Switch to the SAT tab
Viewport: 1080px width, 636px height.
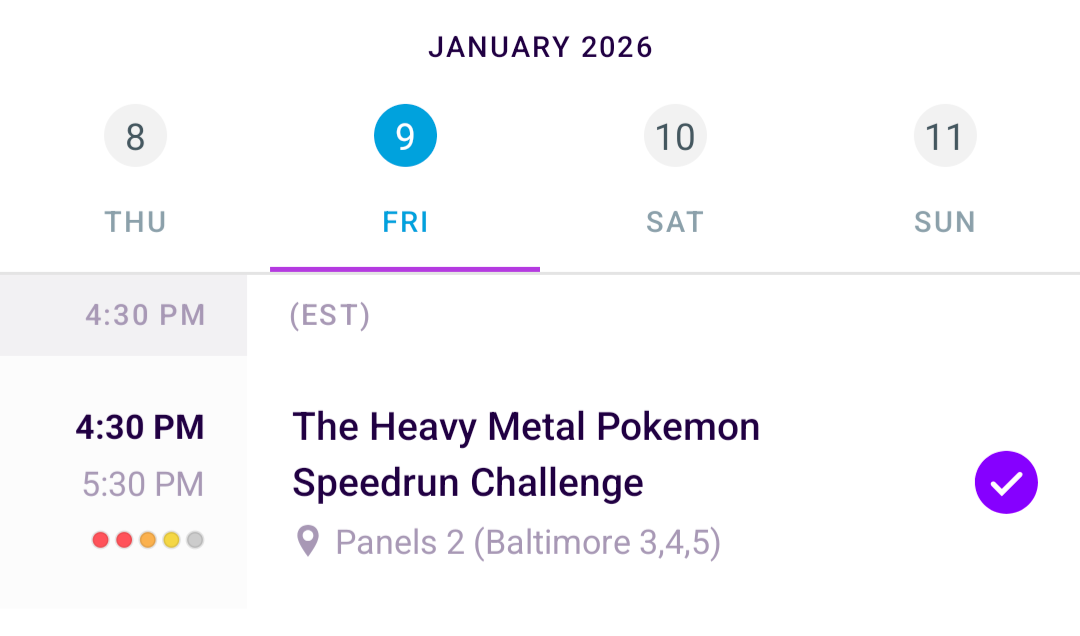[x=675, y=222]
